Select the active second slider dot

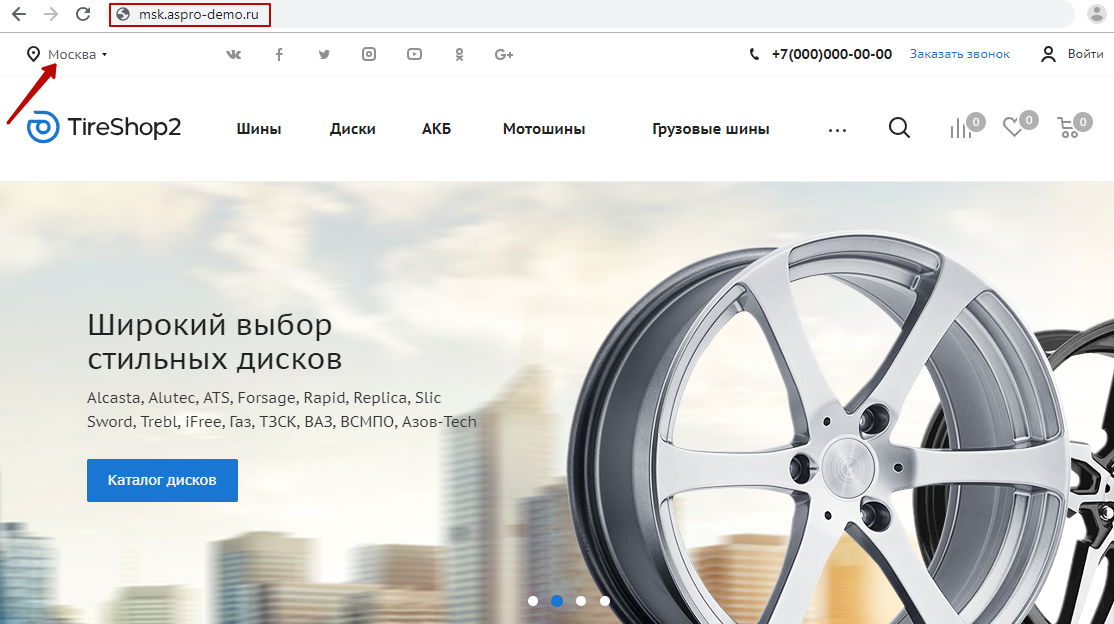tap(557, 601)
